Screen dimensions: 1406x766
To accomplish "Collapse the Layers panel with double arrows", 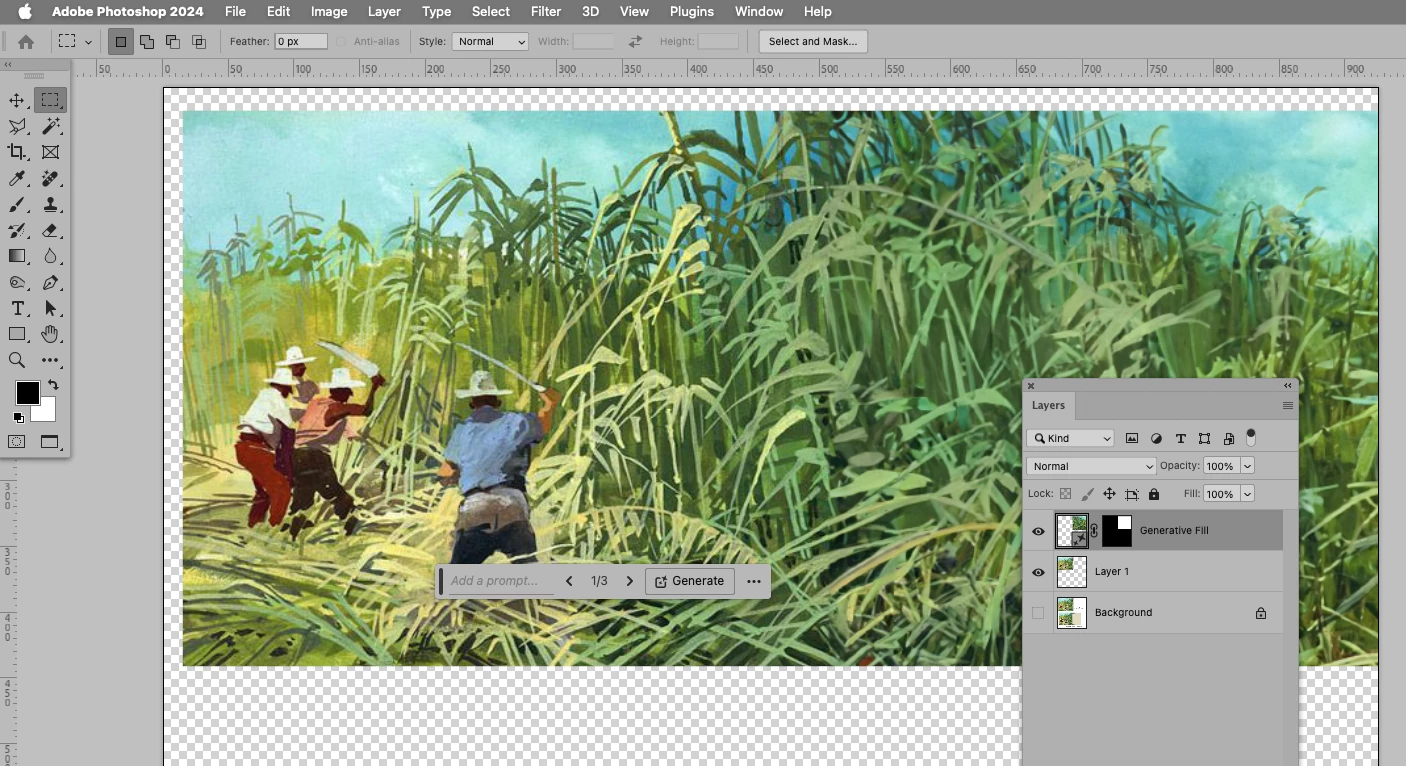I will click(x=1288, y=385).
